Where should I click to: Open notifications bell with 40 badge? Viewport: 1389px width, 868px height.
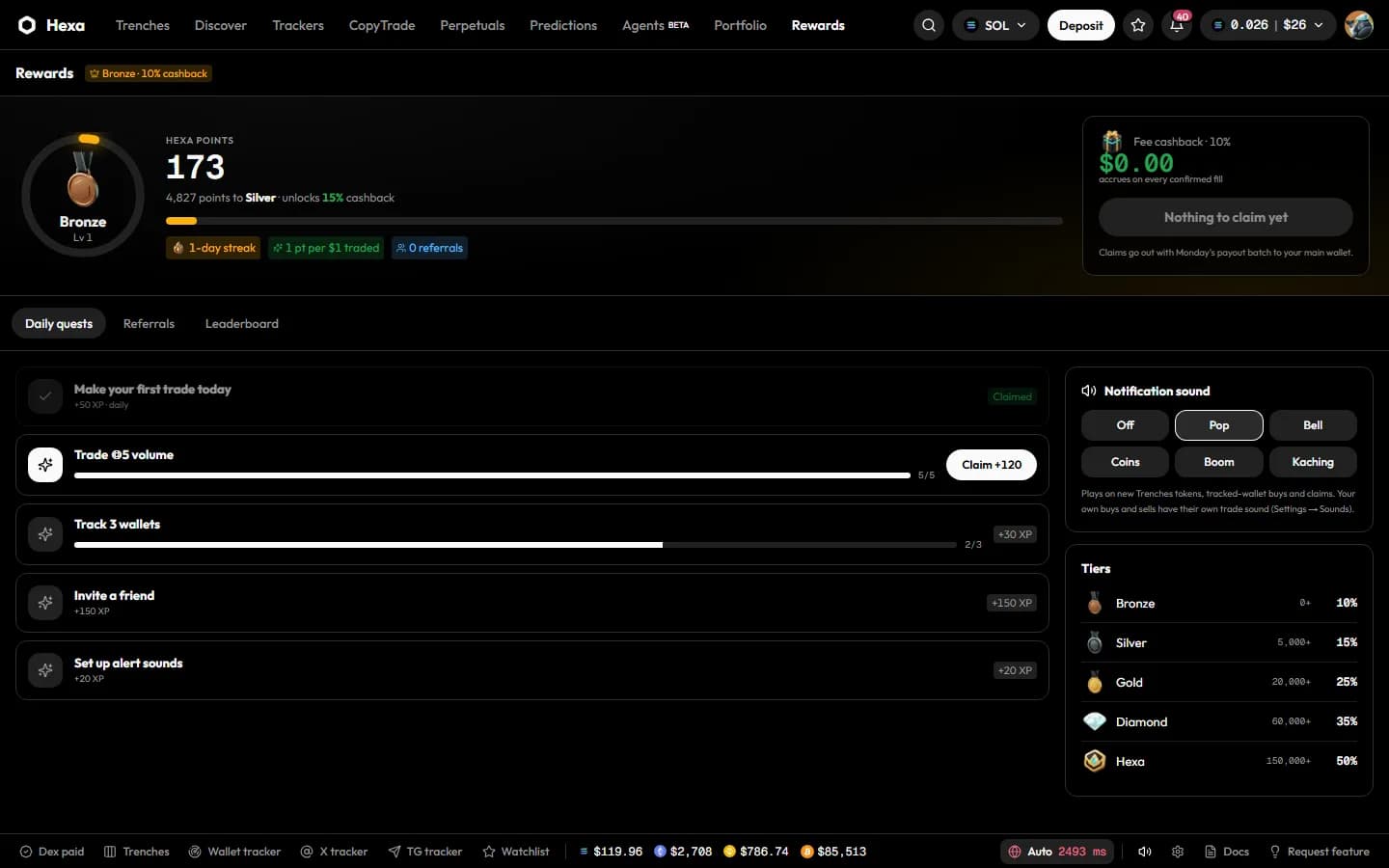click(1177, 25)
